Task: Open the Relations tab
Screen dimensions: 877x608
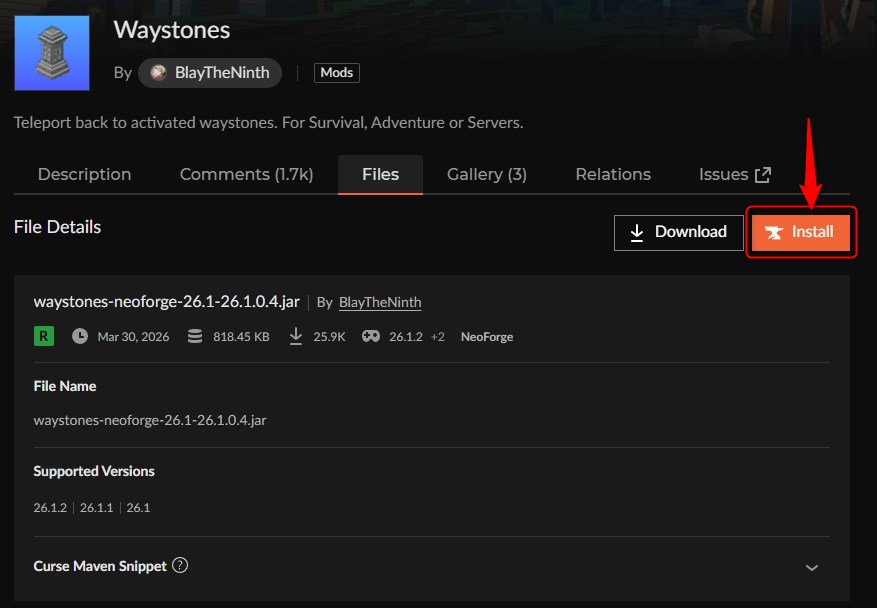Action: coord(612,174)
